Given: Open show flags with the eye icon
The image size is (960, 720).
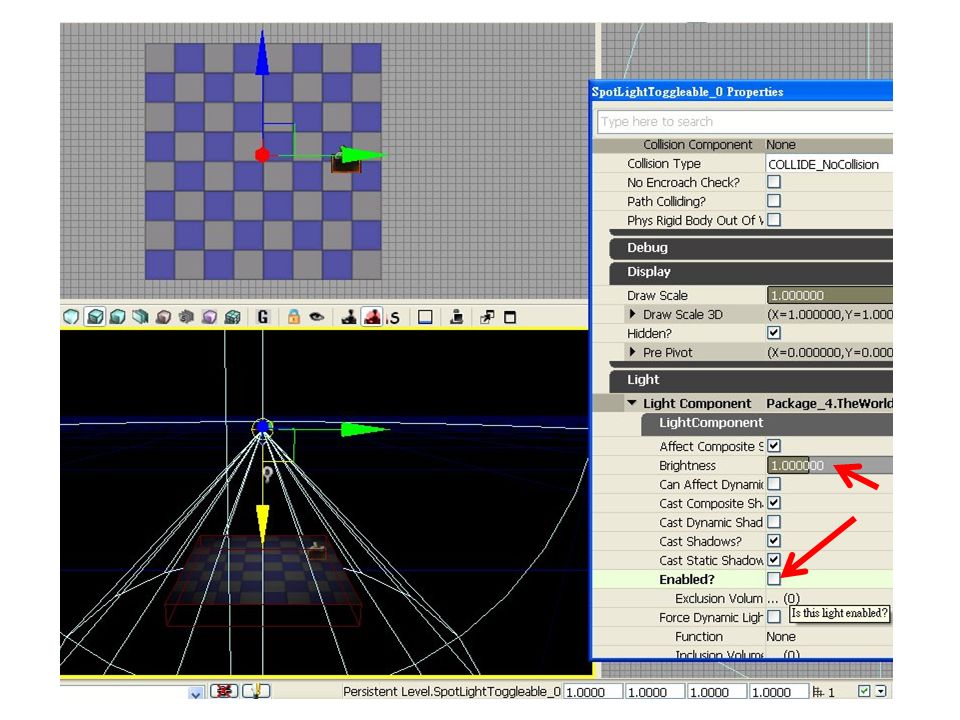Looking at the screenshot, I should coord(317,317).
